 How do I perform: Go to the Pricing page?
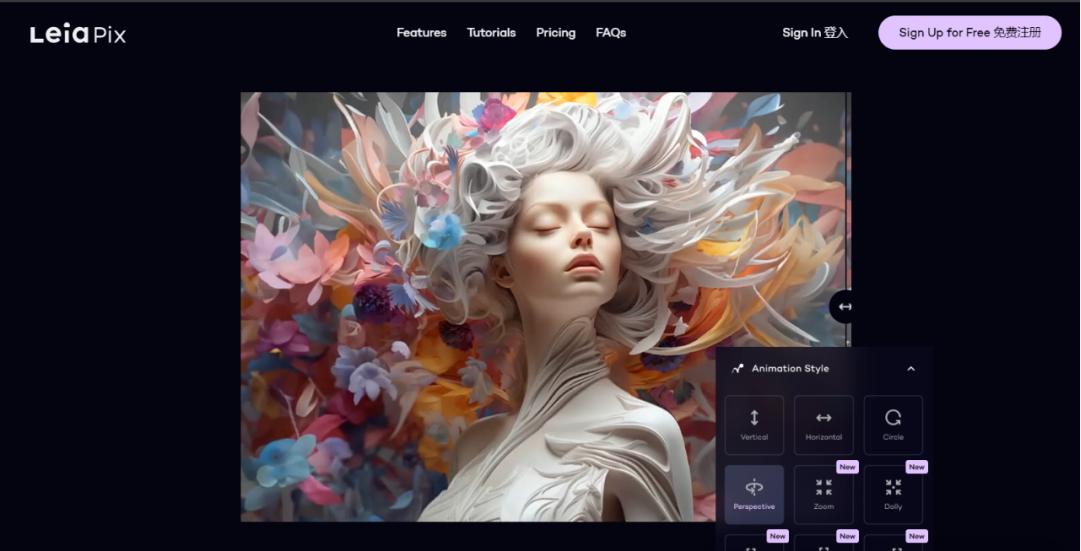(555, 33)
